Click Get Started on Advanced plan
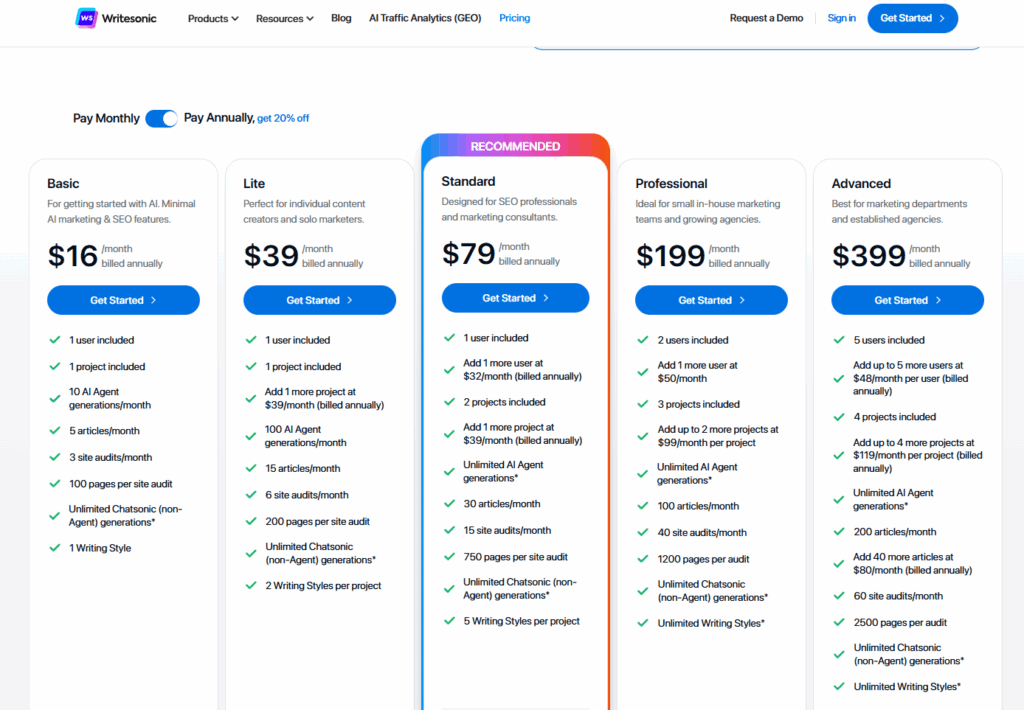This screenshot has width=1024, height=710. pos(907,300)
